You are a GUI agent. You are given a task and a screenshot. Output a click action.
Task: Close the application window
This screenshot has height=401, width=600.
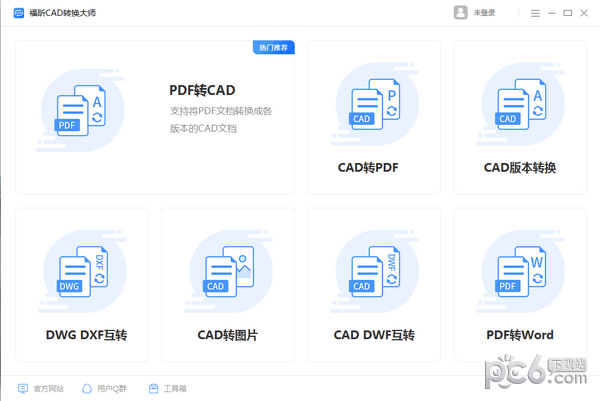tap(584, 13)
